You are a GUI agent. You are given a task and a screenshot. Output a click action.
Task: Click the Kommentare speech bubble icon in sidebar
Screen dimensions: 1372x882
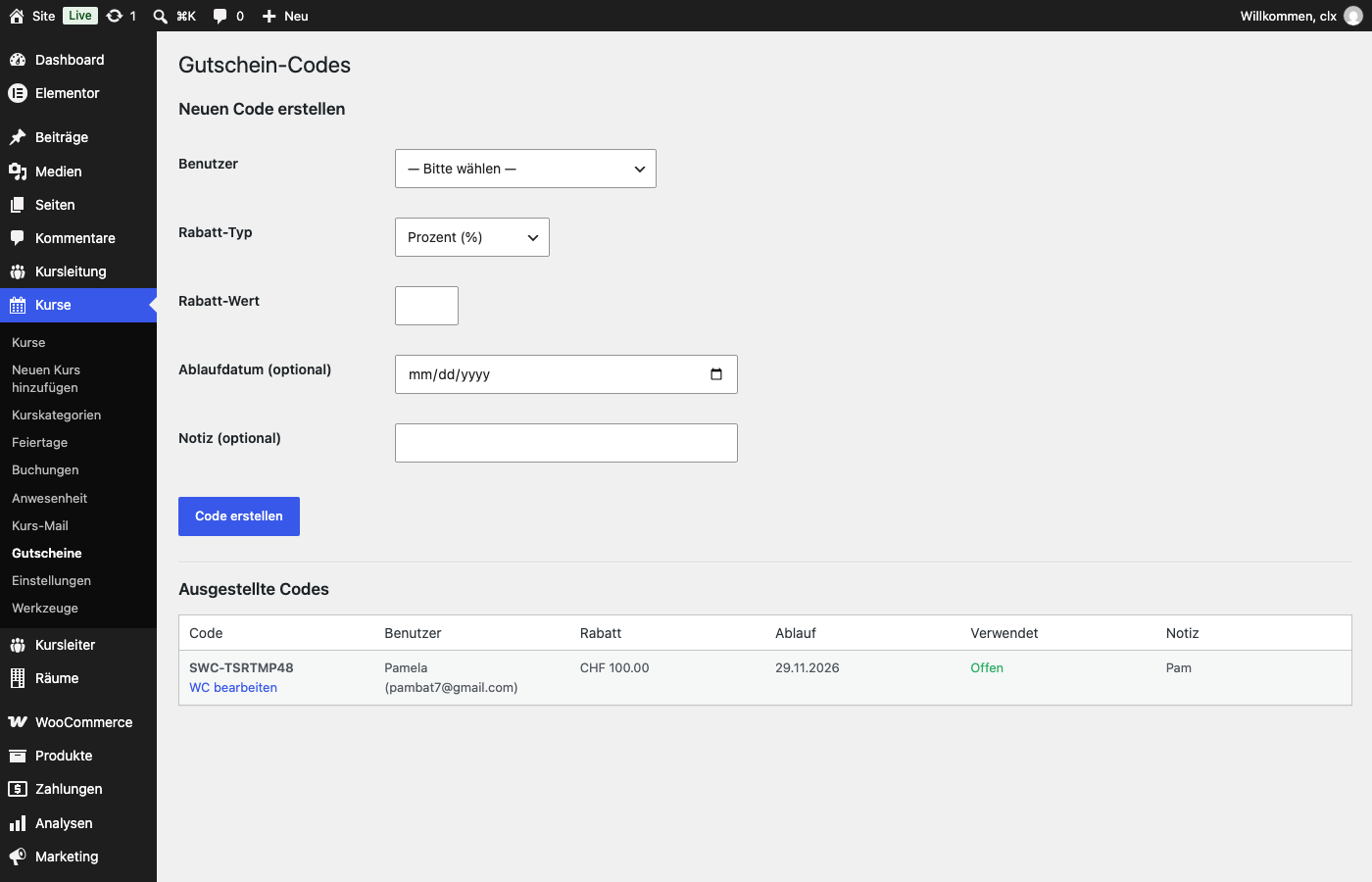pyautogui.click(x=18, y=238)
